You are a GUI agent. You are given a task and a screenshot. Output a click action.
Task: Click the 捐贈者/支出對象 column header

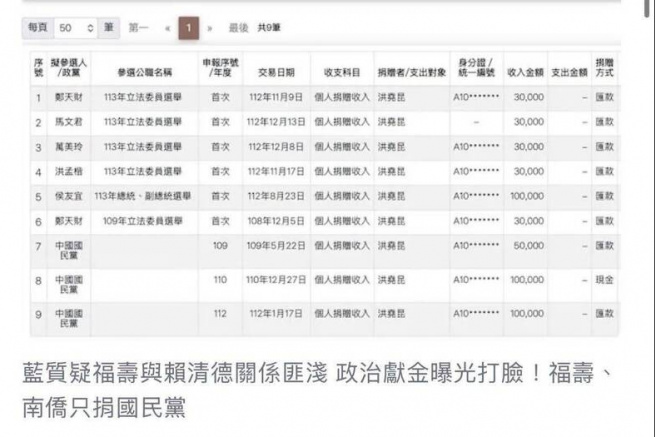click(x=412, y=72)
